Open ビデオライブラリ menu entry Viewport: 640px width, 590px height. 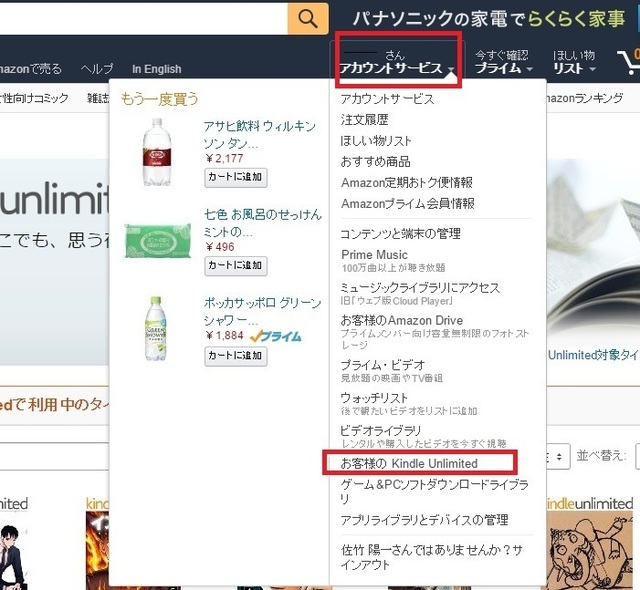point(380,430)
